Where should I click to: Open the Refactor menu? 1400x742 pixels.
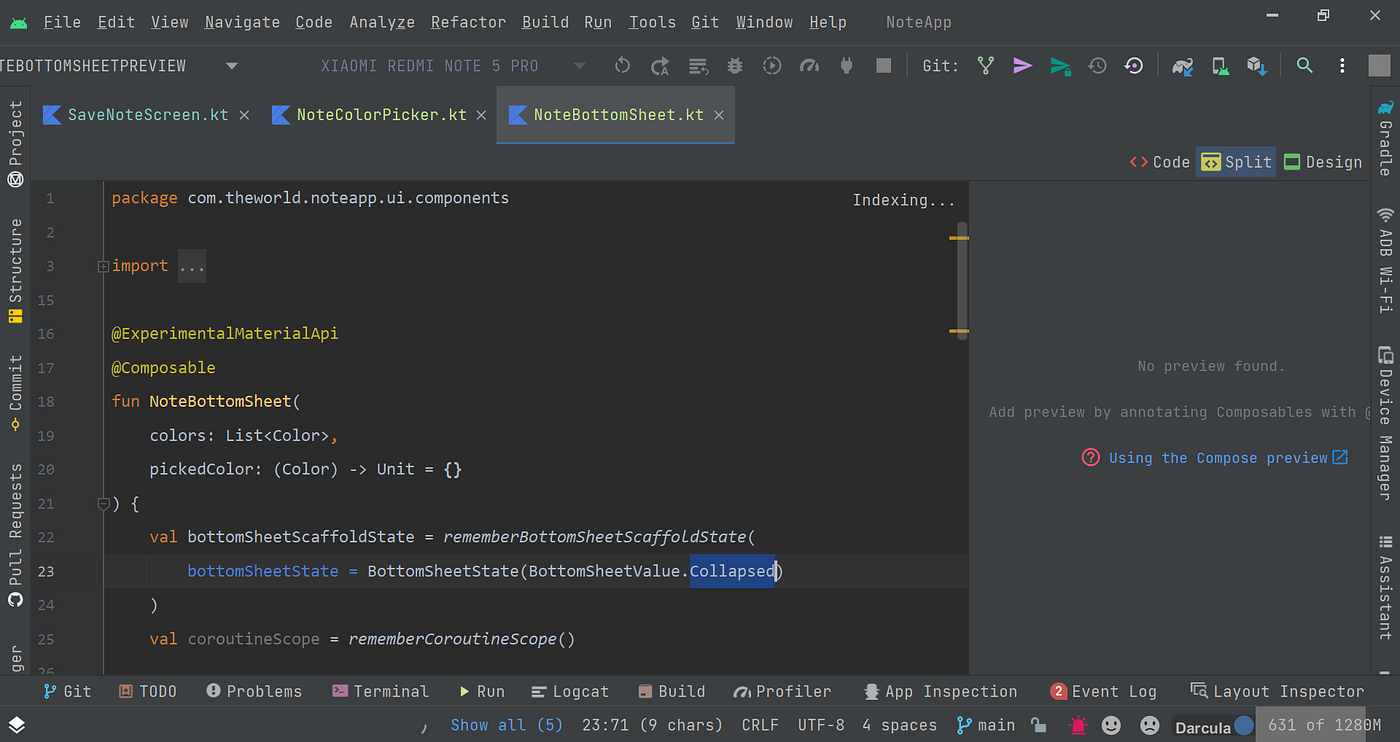468,21
